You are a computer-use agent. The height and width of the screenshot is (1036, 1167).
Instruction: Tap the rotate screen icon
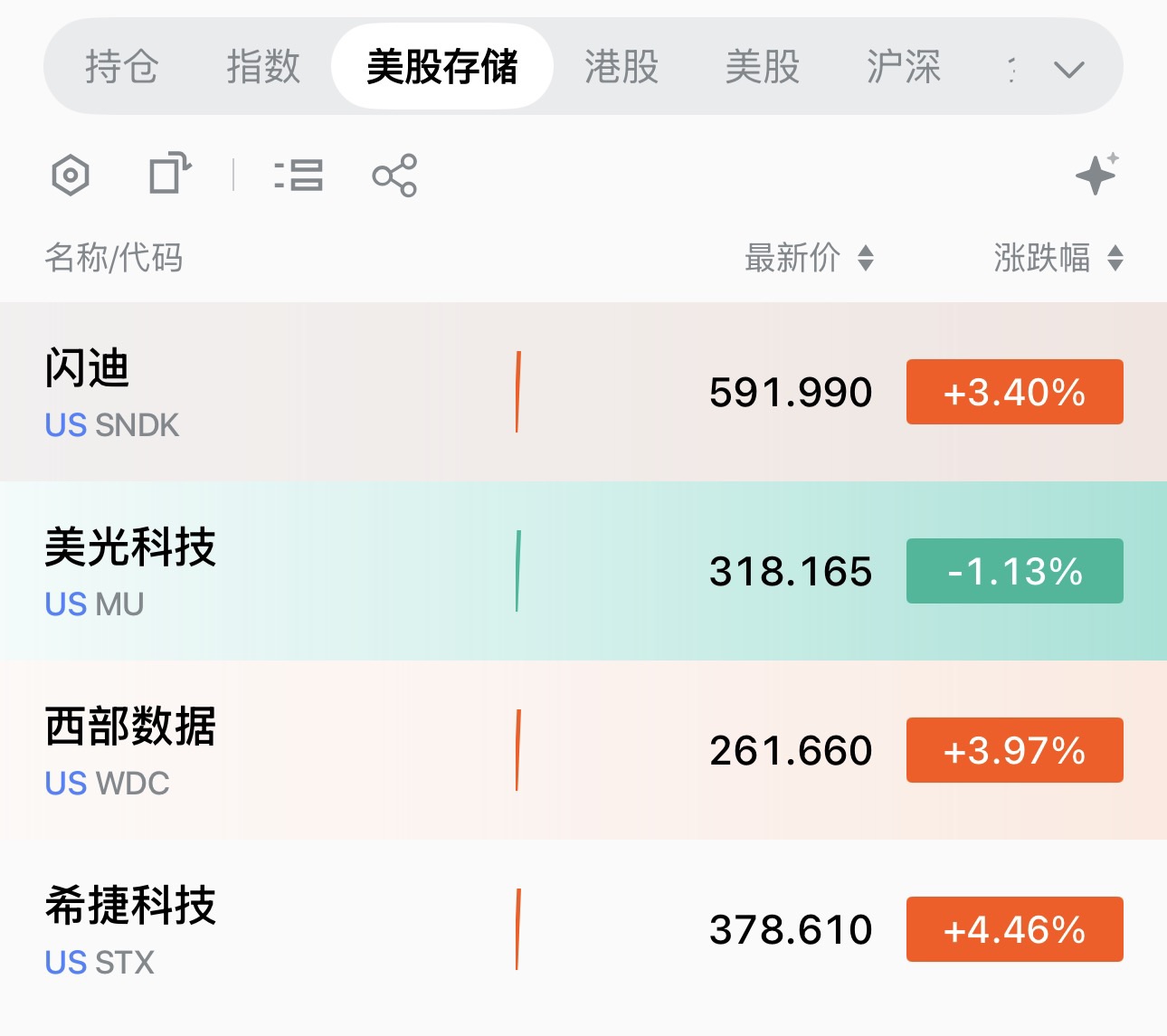point(170,174)
